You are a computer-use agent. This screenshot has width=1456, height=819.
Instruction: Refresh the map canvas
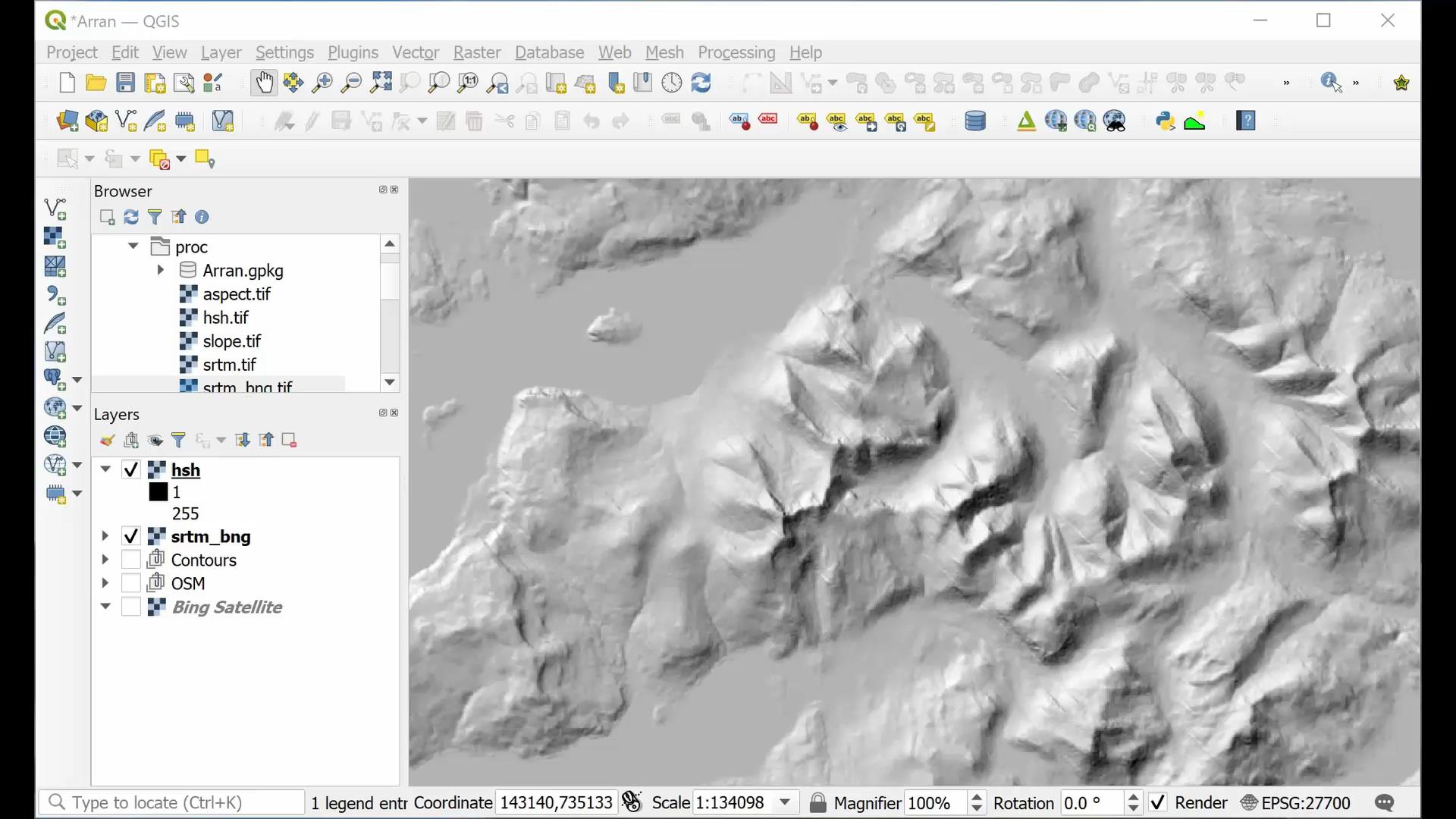point(701,83)
